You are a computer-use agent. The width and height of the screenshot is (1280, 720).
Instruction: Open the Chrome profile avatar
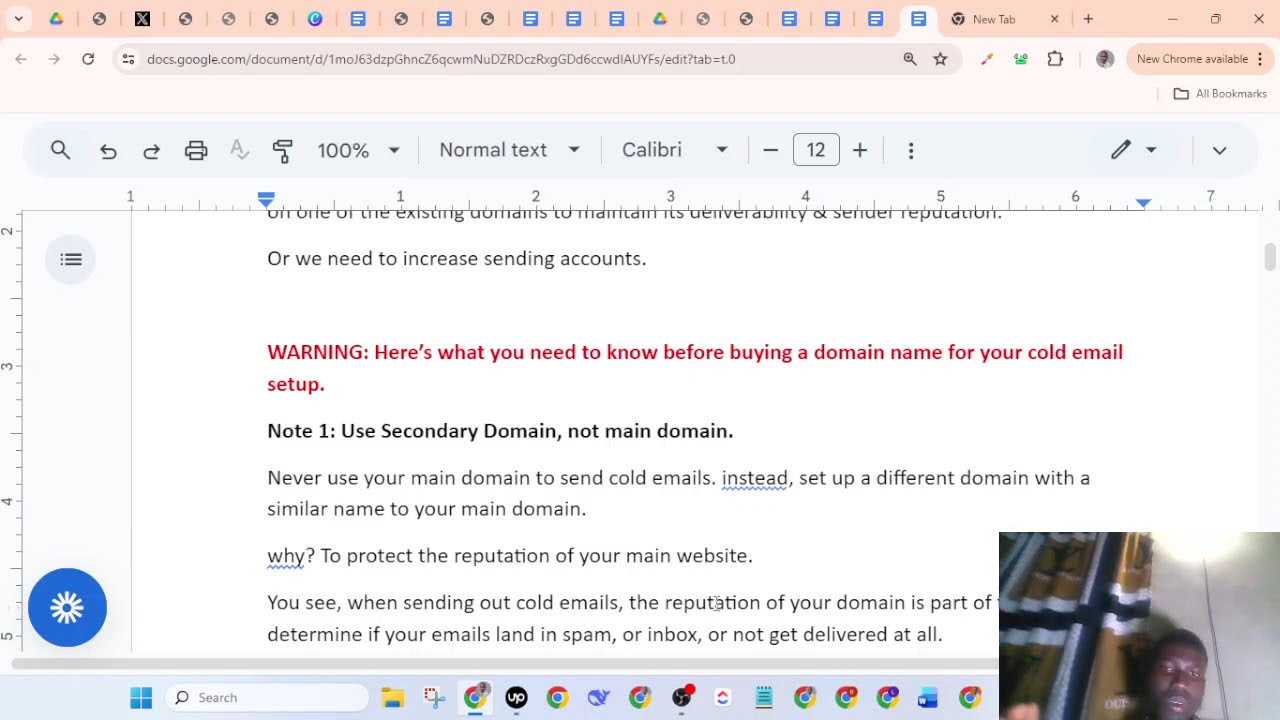pyautogui.click(x=1105, y=59)
